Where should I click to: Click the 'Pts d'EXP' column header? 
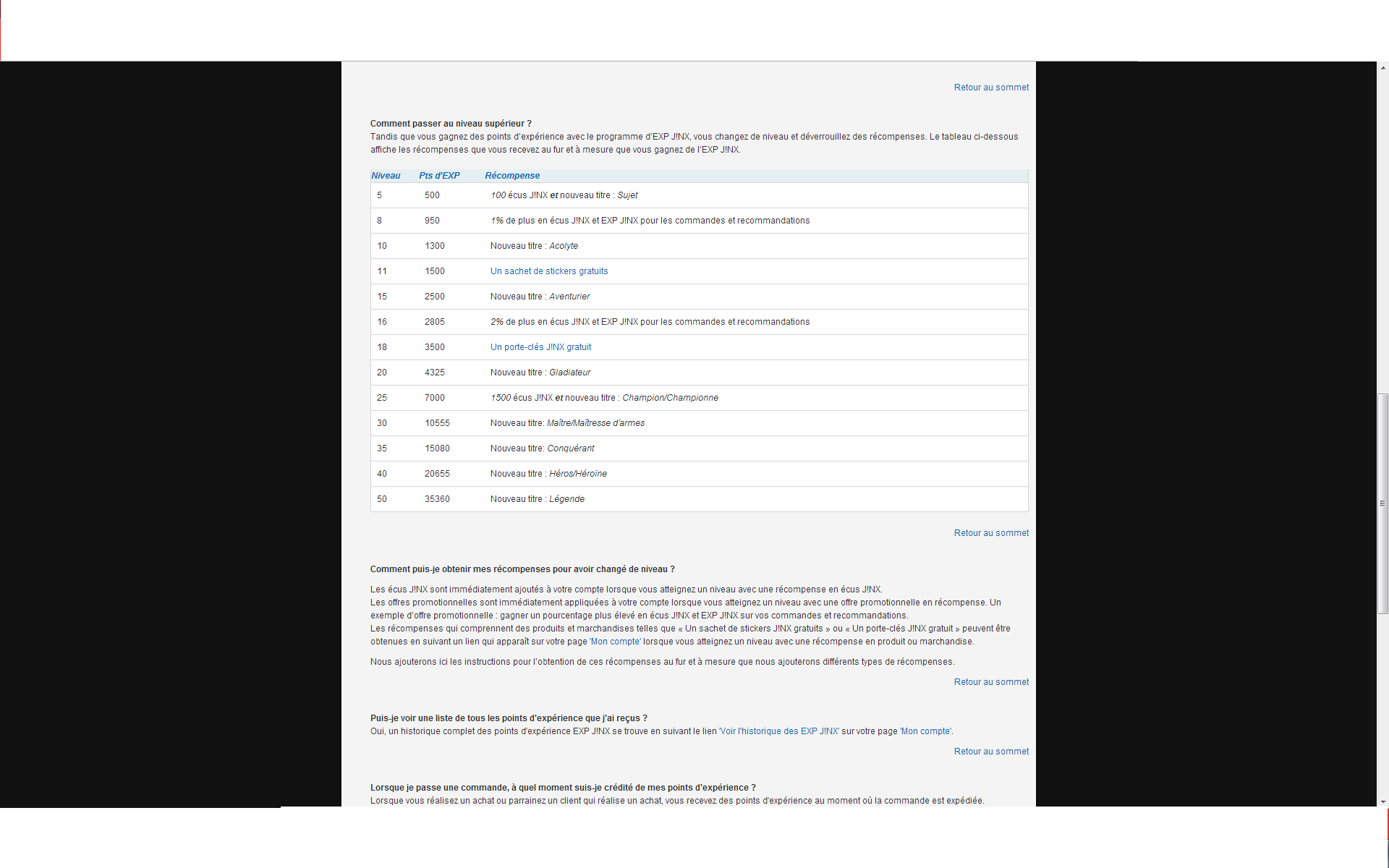click(439, 176)
